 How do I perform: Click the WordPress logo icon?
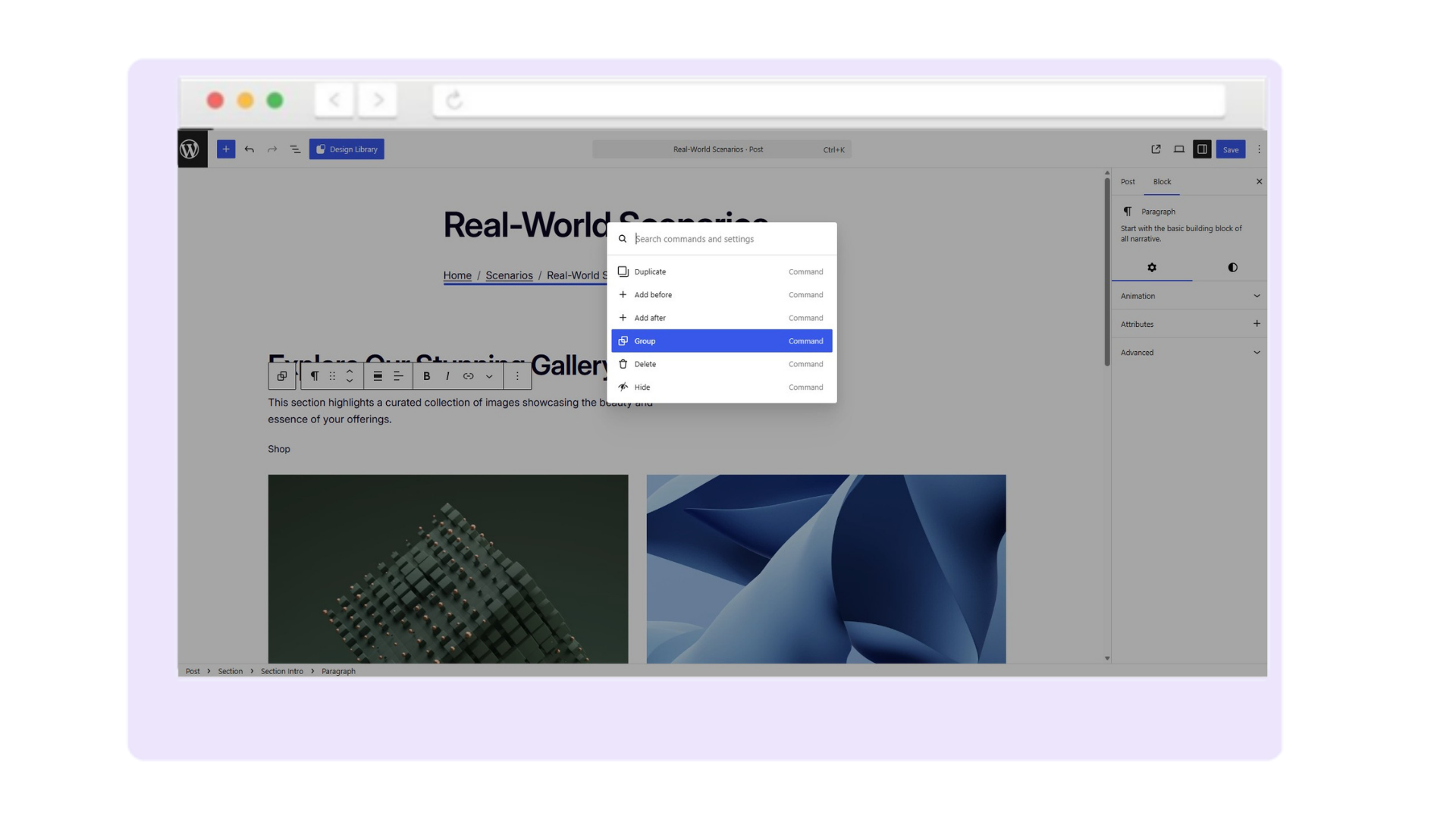[x=189, y=149]
